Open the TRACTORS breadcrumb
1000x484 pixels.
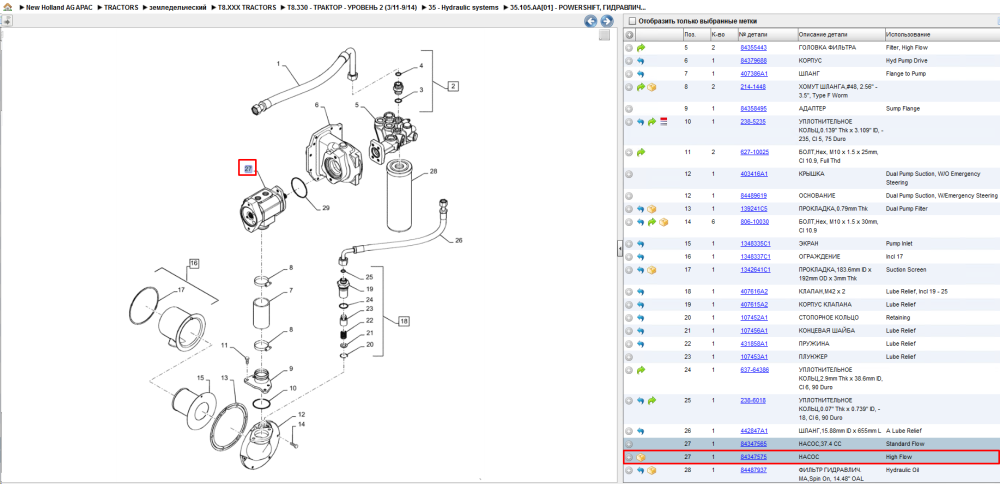pyautogui.click(x=121, y=7)
